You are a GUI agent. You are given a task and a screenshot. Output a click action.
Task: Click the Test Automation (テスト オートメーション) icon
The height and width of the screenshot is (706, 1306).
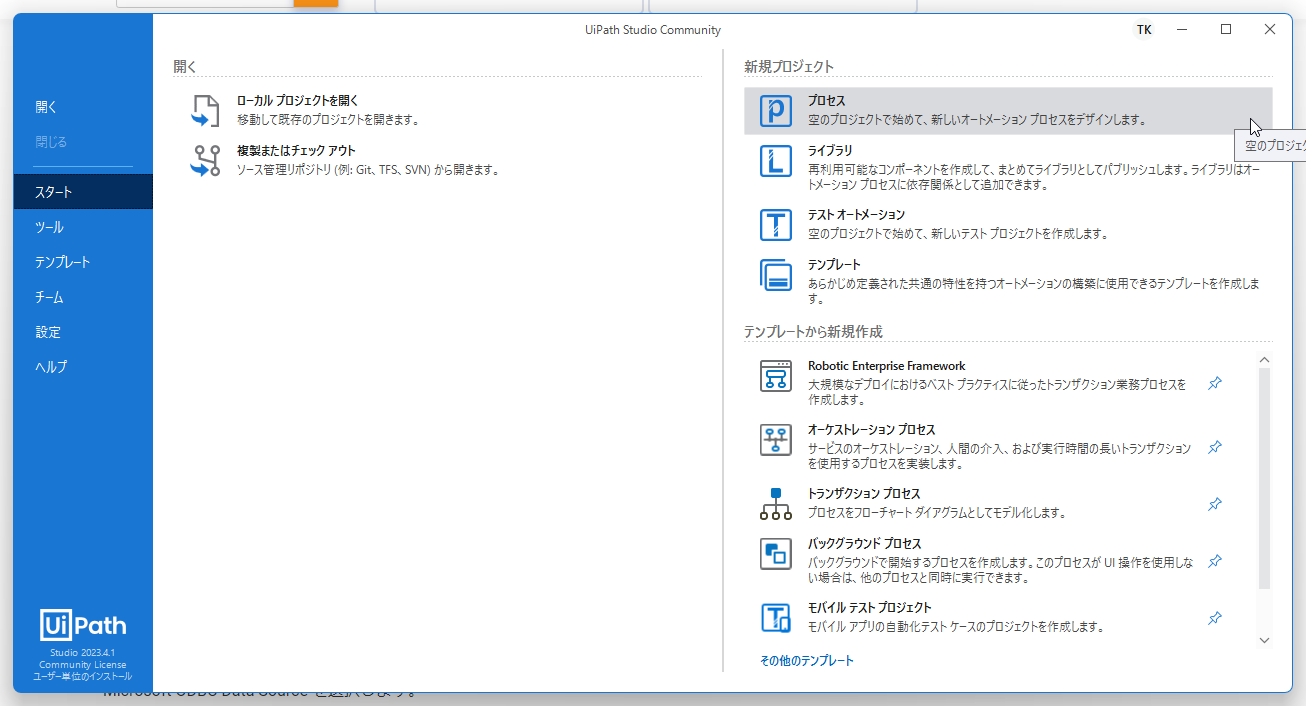(776, 225)
